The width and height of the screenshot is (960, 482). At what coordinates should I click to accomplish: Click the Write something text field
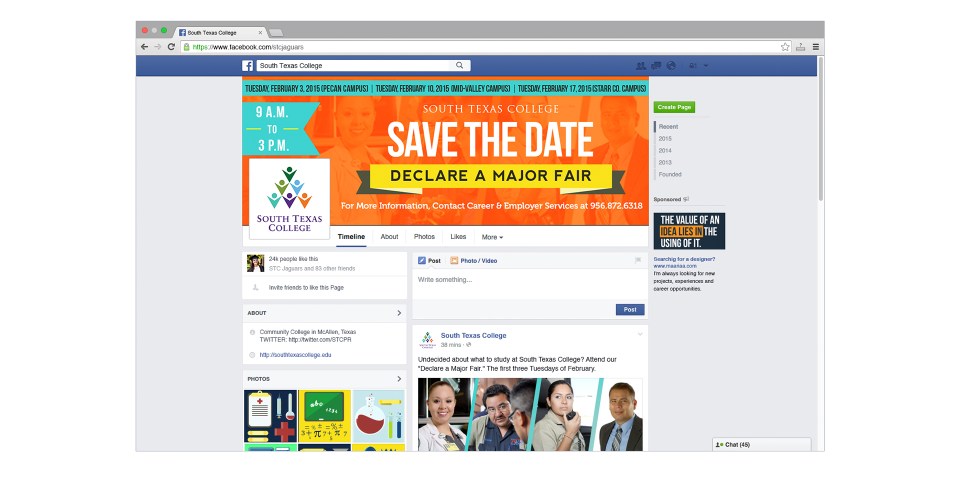(x=530, y=284)
